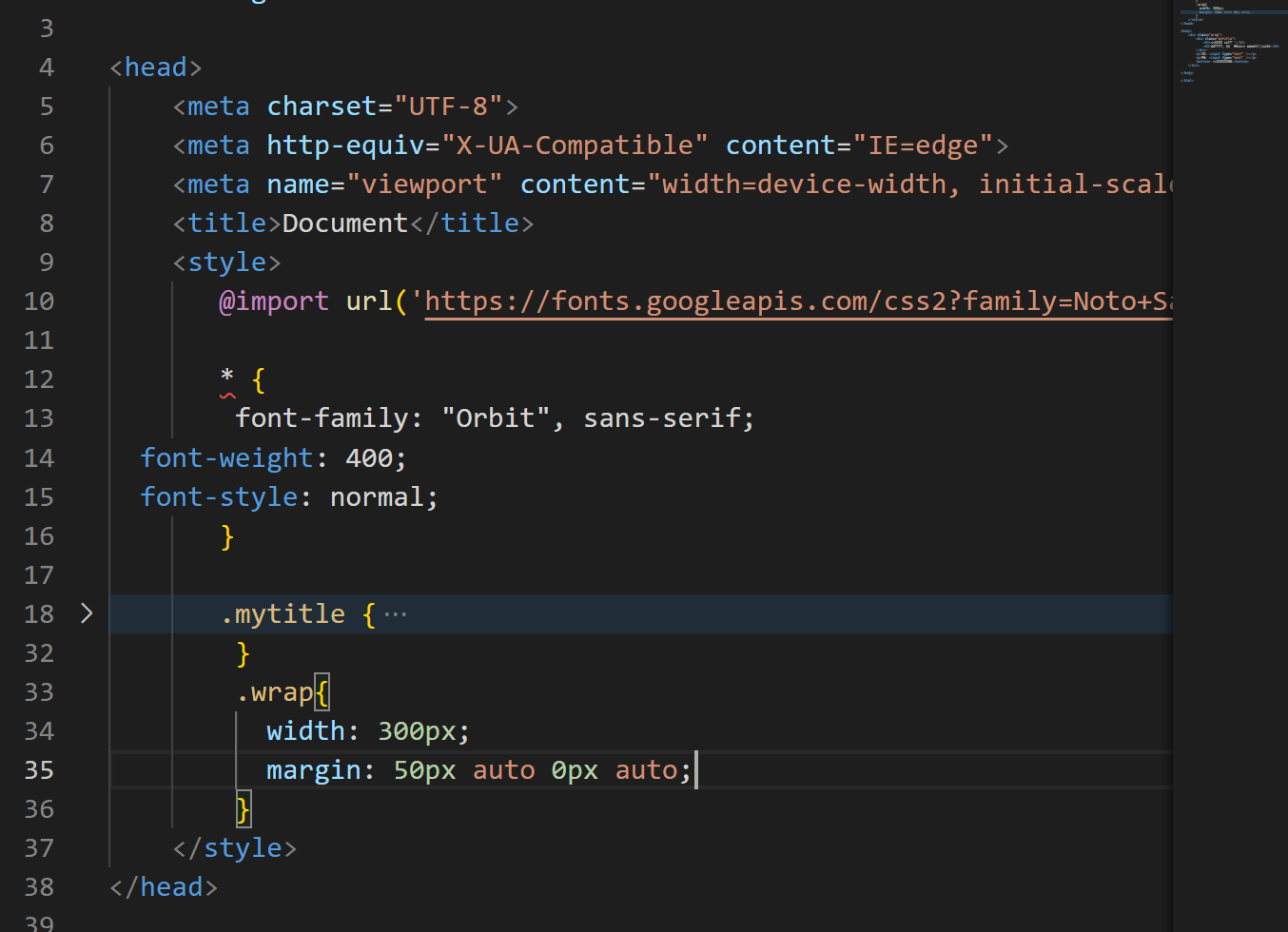This screenshot has height=932, width=1288.
Task: Click the "IE=edge" content value
Action: [x=924, y=146]
